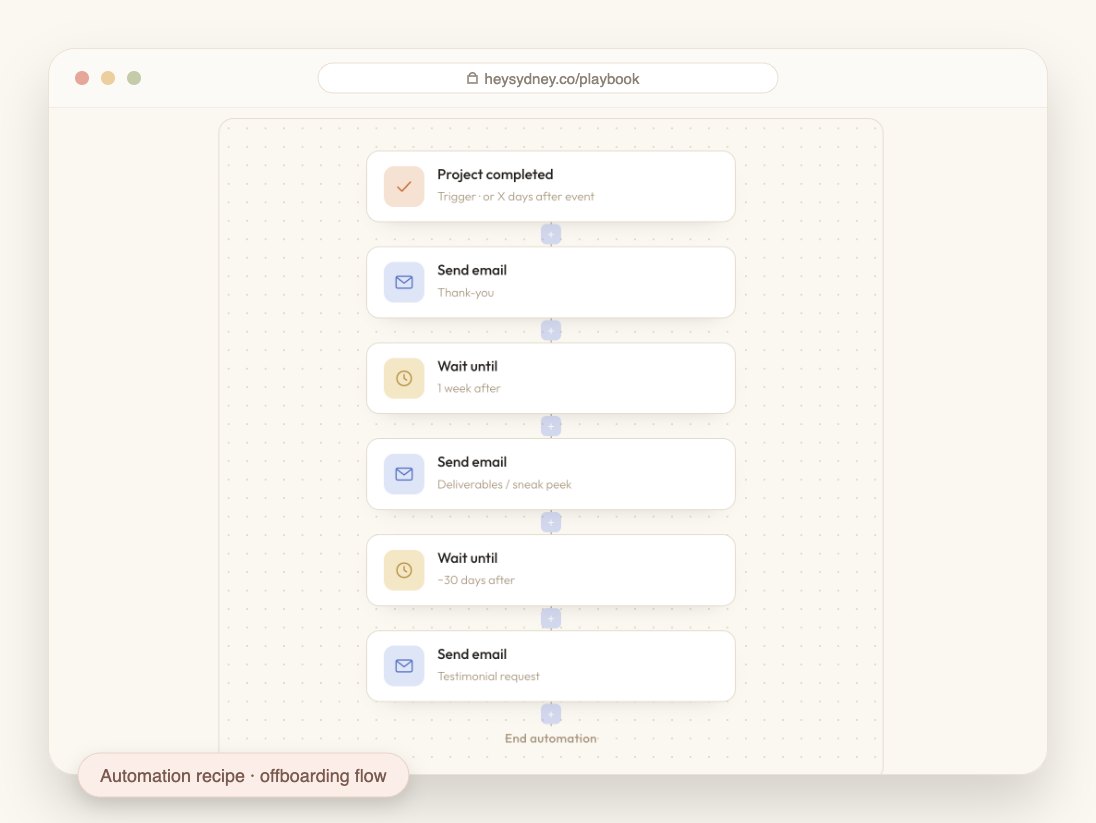
Task: Maximize the window with green button
Action: pos(134,78)
